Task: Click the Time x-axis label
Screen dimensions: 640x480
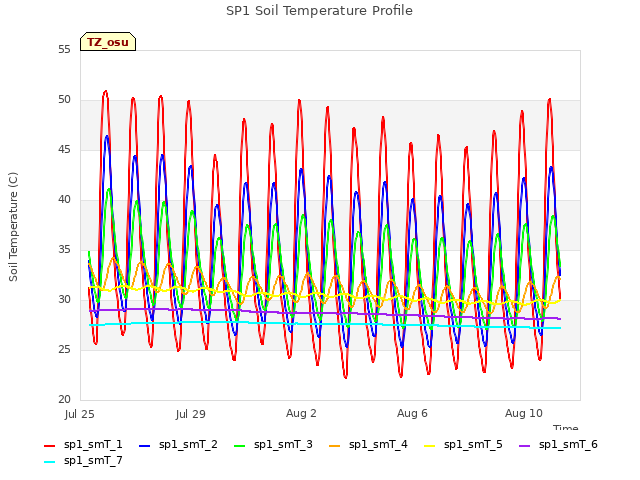Action: [x=566, y=427]
